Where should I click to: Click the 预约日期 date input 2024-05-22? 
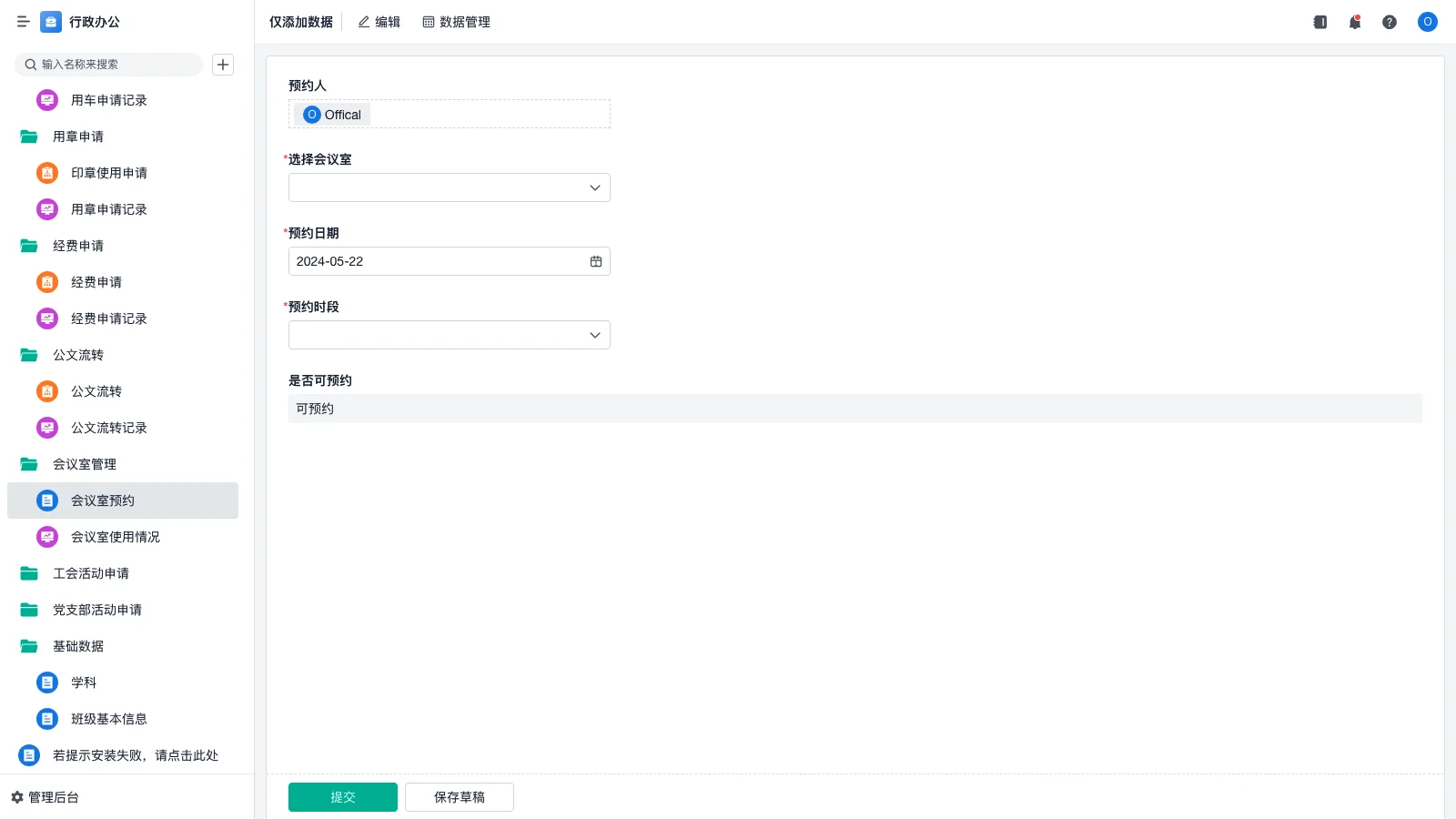450,261
